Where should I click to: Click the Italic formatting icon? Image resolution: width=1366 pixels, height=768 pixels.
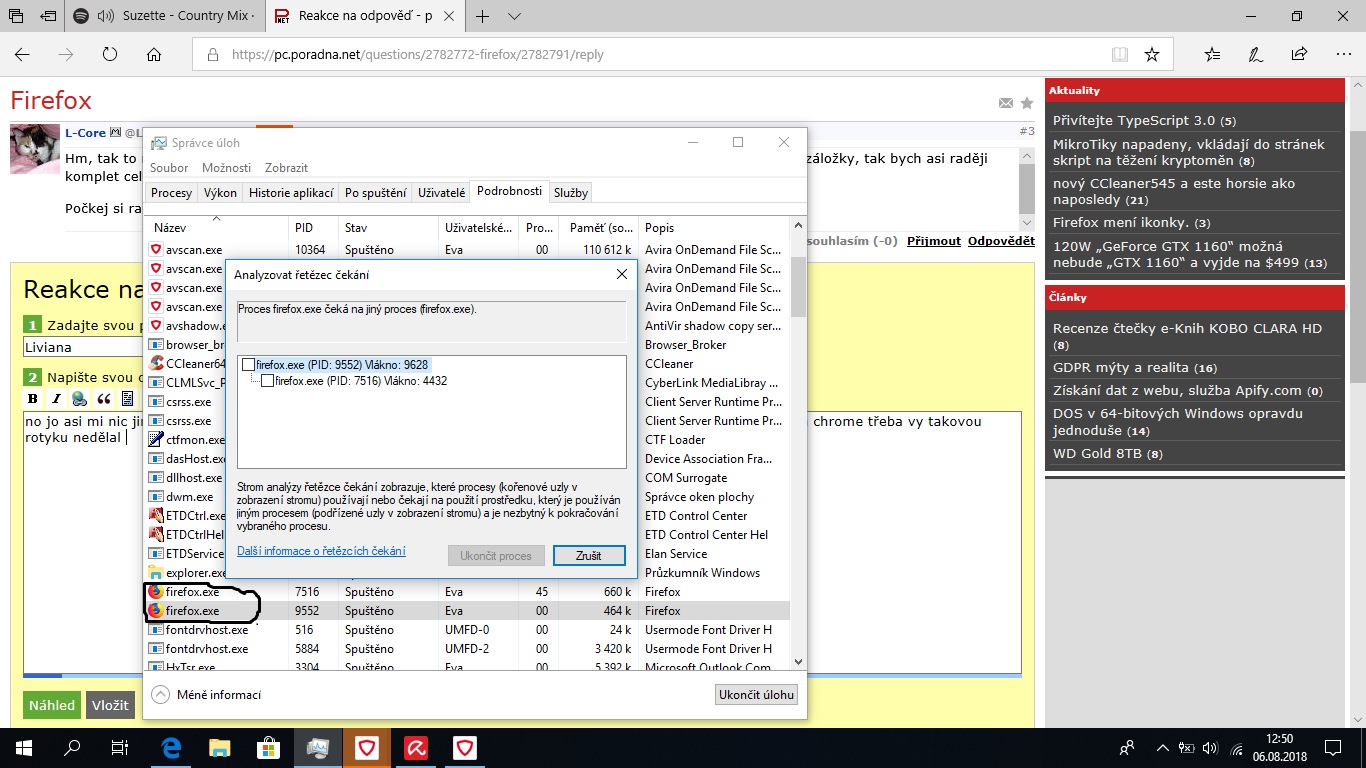tap(56, 398)
